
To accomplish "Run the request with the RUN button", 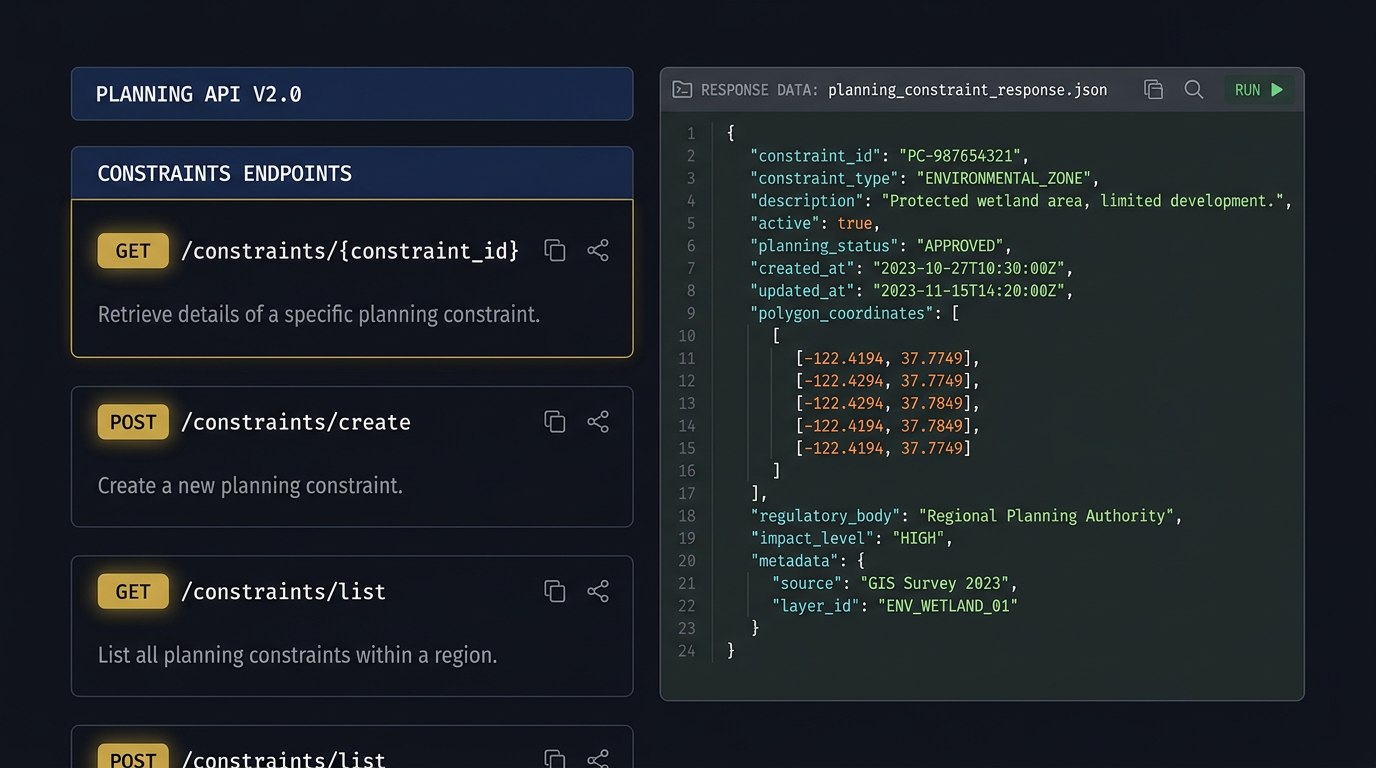I will point(1259,90).
